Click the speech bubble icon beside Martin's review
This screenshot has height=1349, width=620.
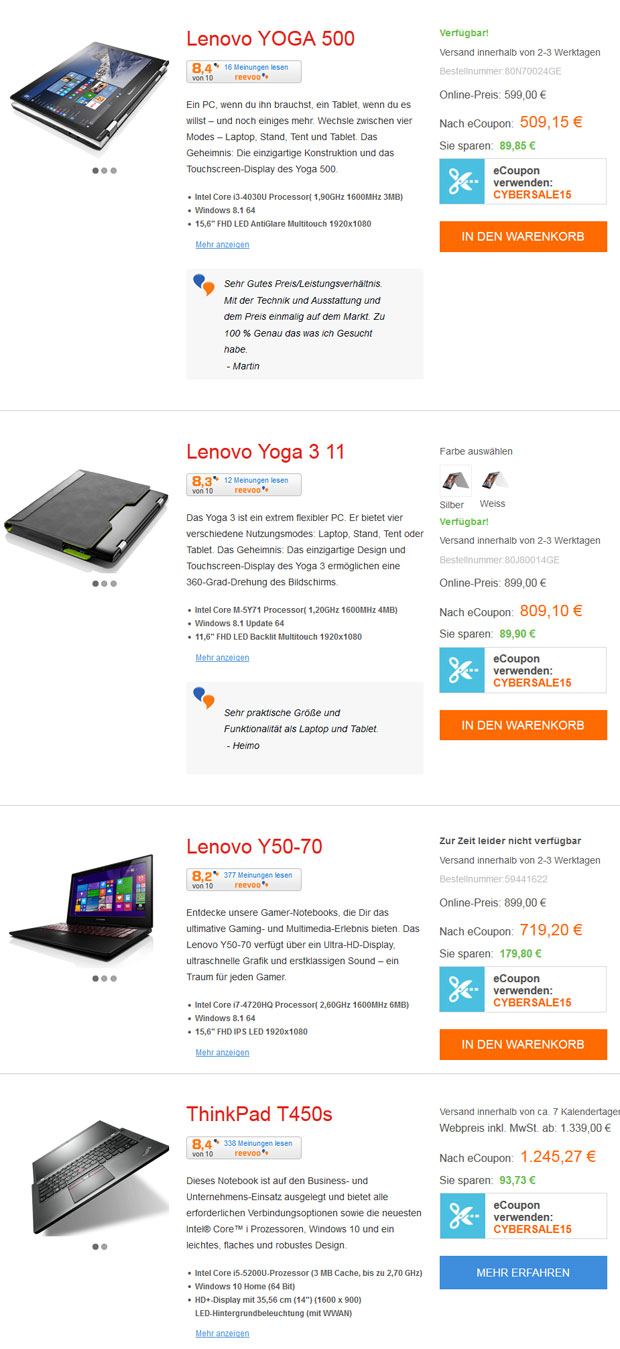click(x=204, y=285)
